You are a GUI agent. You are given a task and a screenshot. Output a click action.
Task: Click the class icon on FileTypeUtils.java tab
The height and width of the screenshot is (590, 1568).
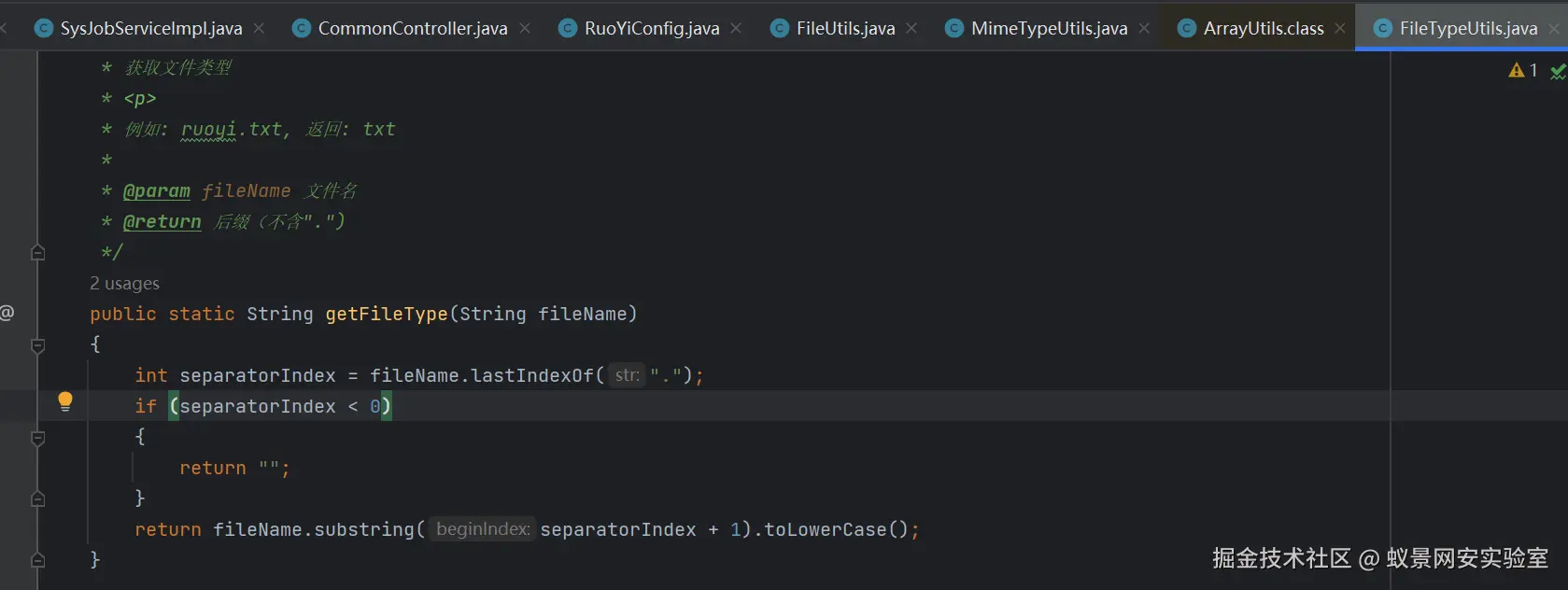(x=1382, y=29)
